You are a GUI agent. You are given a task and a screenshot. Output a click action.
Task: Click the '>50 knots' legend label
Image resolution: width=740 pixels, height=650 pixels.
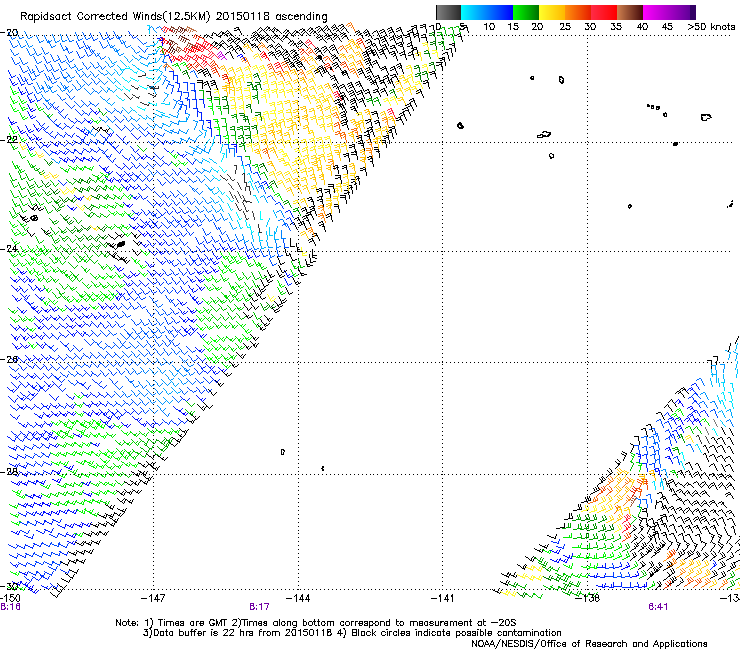point(711,26)
